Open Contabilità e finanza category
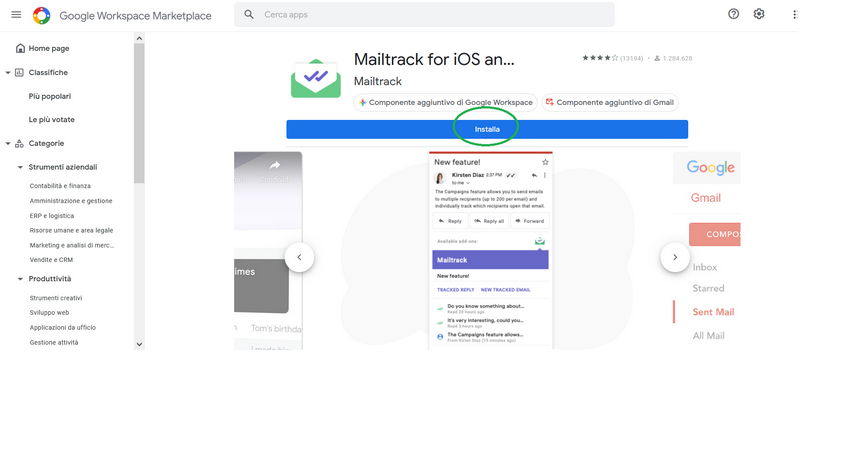The height and width of the screenshot is (475, 844). pyautogui.click(x=60, y=186)
